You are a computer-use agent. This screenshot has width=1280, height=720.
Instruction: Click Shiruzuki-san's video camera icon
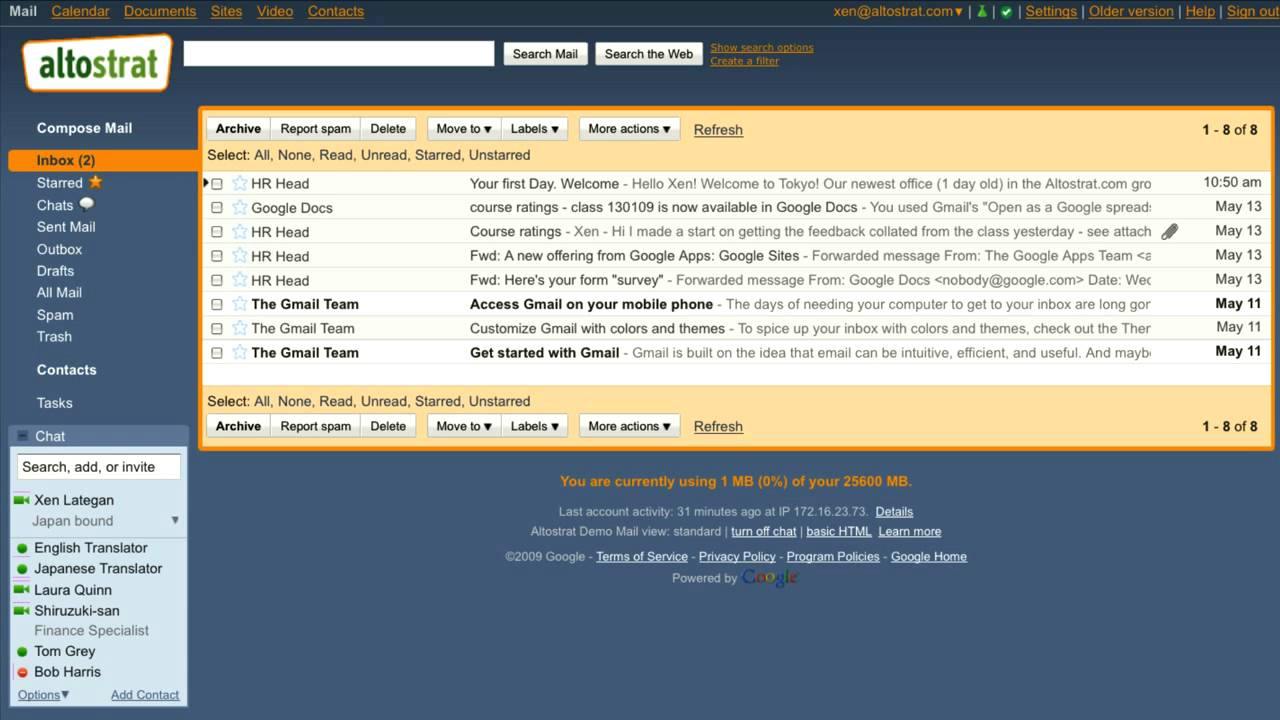(x=22, y=610)
